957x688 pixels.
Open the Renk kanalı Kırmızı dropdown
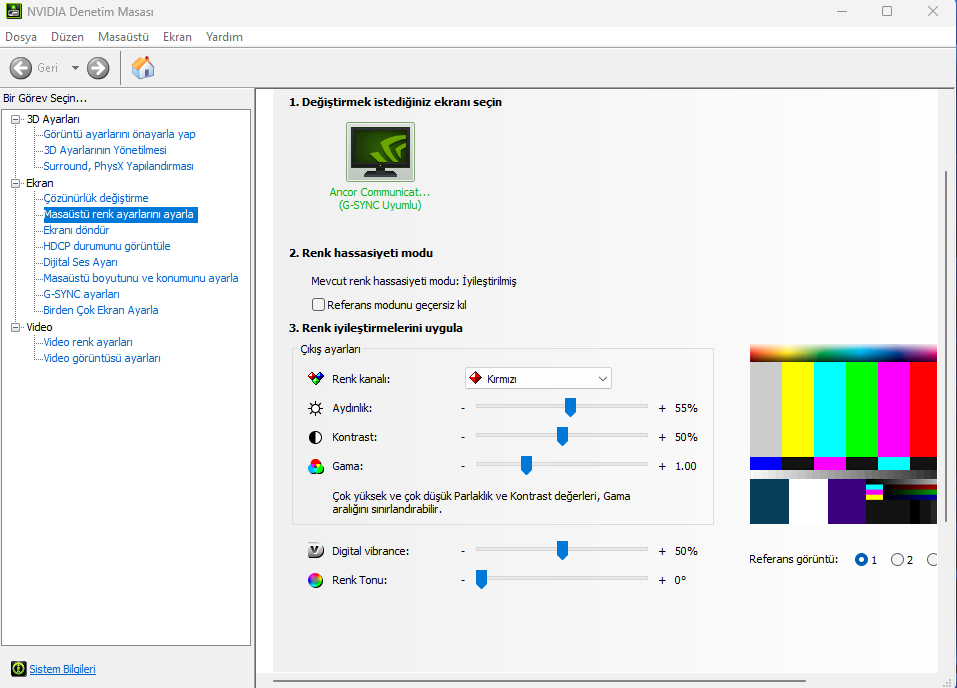tap(538, 378)
